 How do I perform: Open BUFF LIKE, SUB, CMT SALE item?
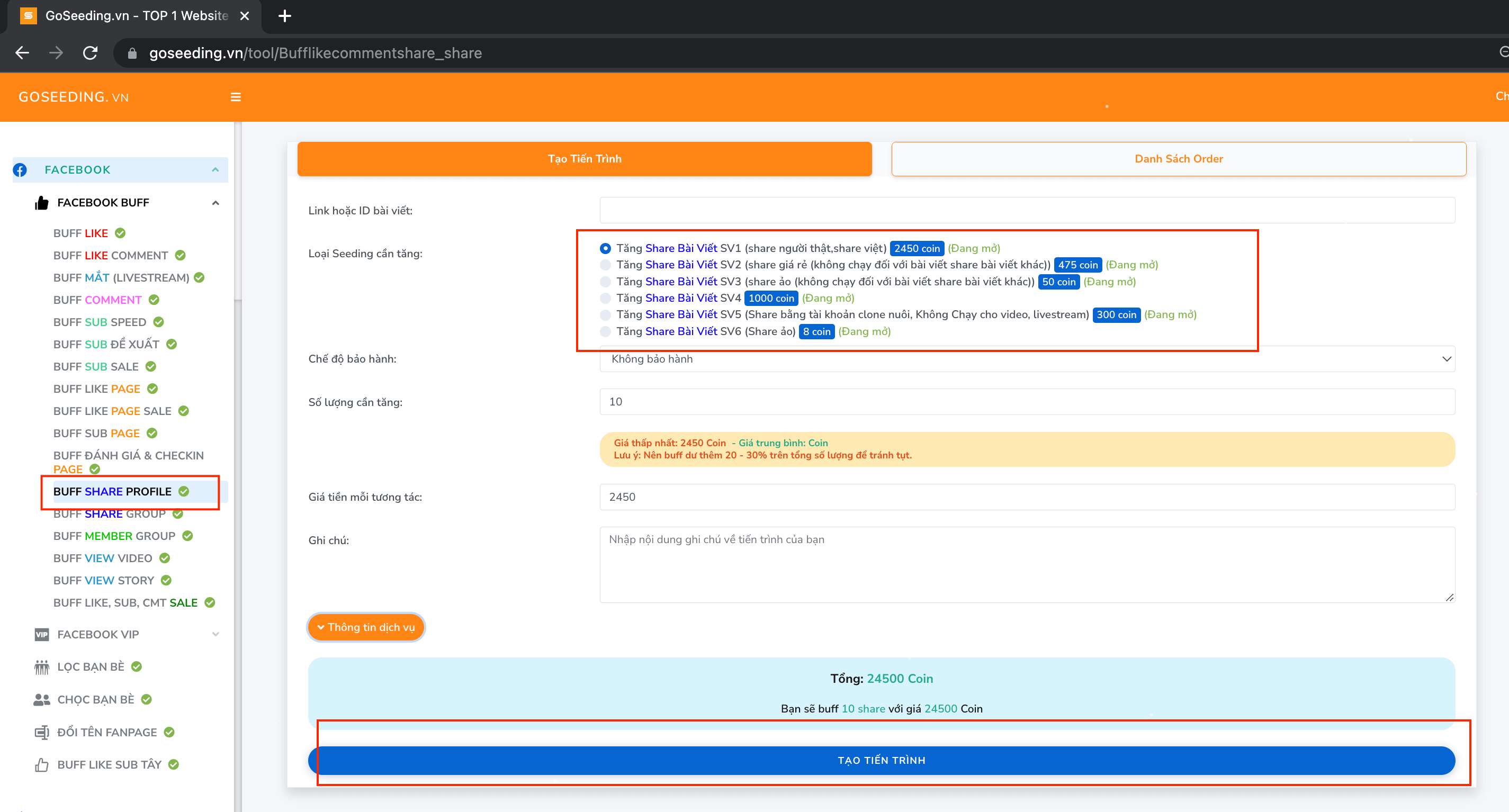(125, 603)
